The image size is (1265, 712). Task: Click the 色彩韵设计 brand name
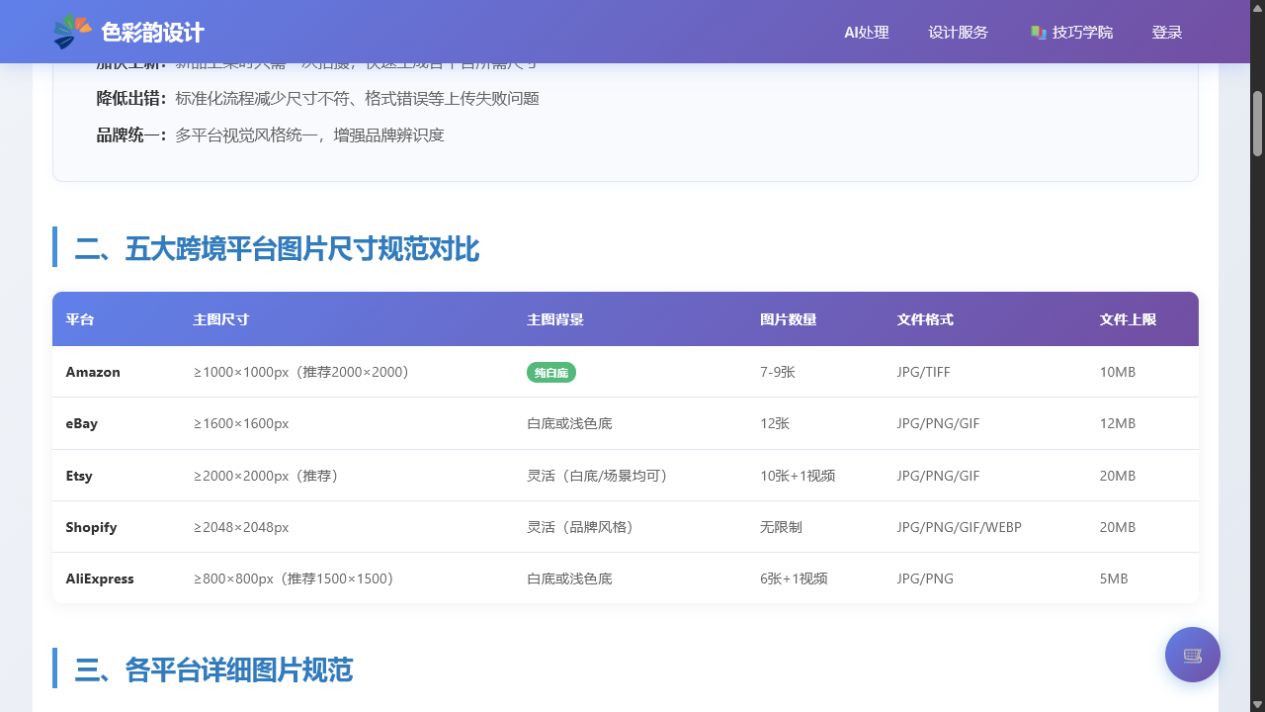click(x=152, y=32)
